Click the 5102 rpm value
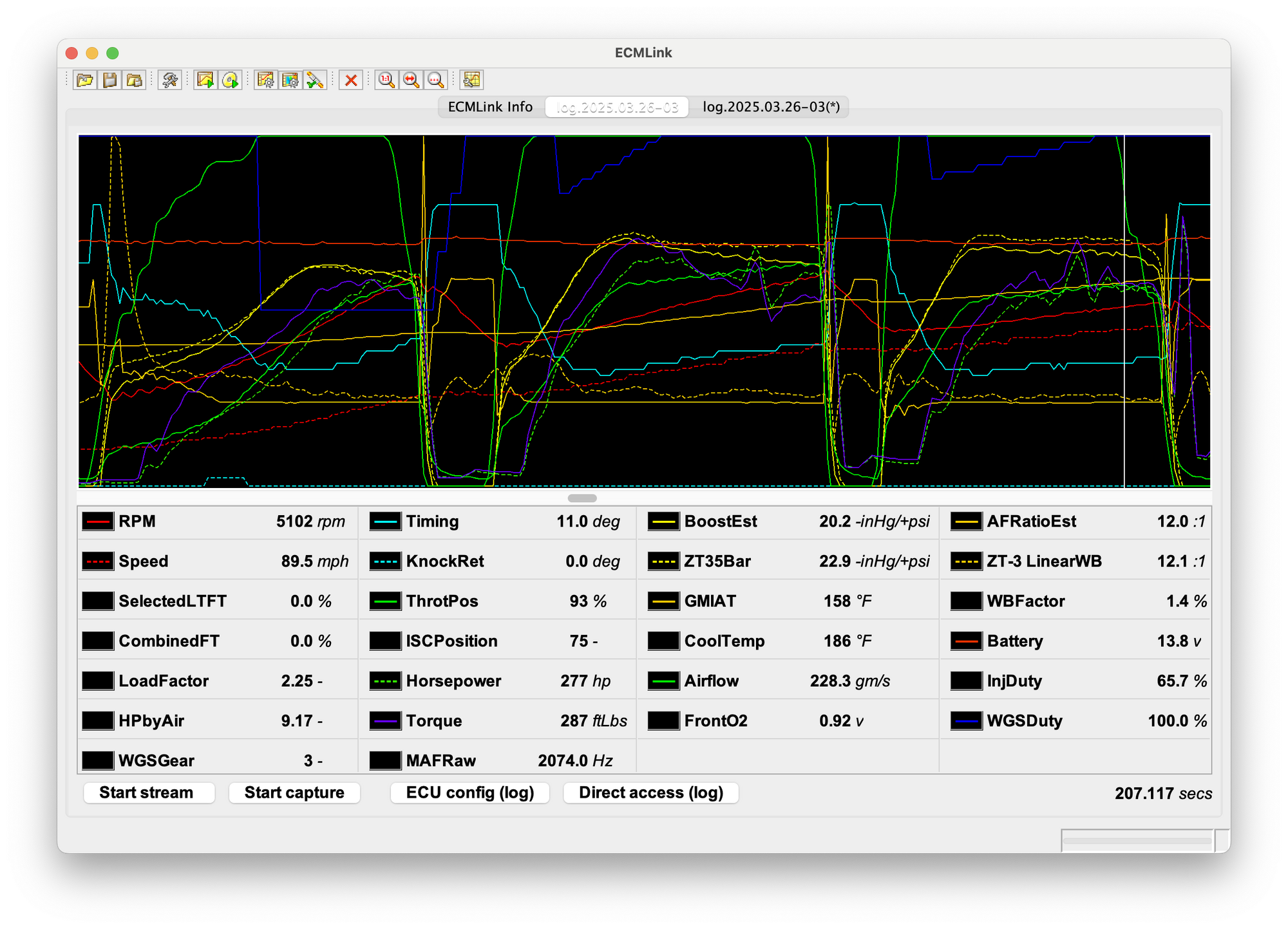Screen dimensions: 1288x929 [310, 521]
